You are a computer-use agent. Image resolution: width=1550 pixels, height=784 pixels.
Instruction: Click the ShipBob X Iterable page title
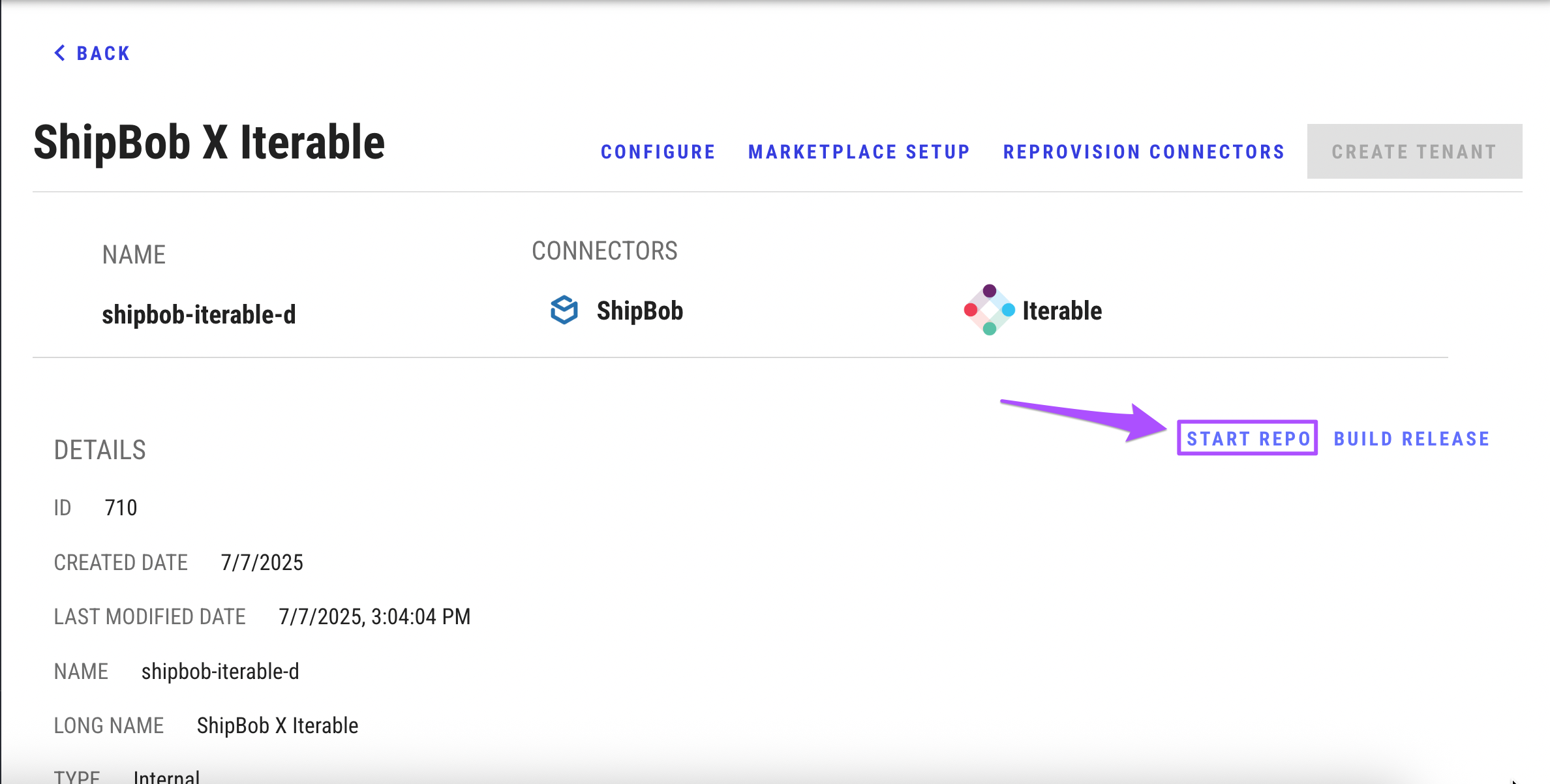209,143
